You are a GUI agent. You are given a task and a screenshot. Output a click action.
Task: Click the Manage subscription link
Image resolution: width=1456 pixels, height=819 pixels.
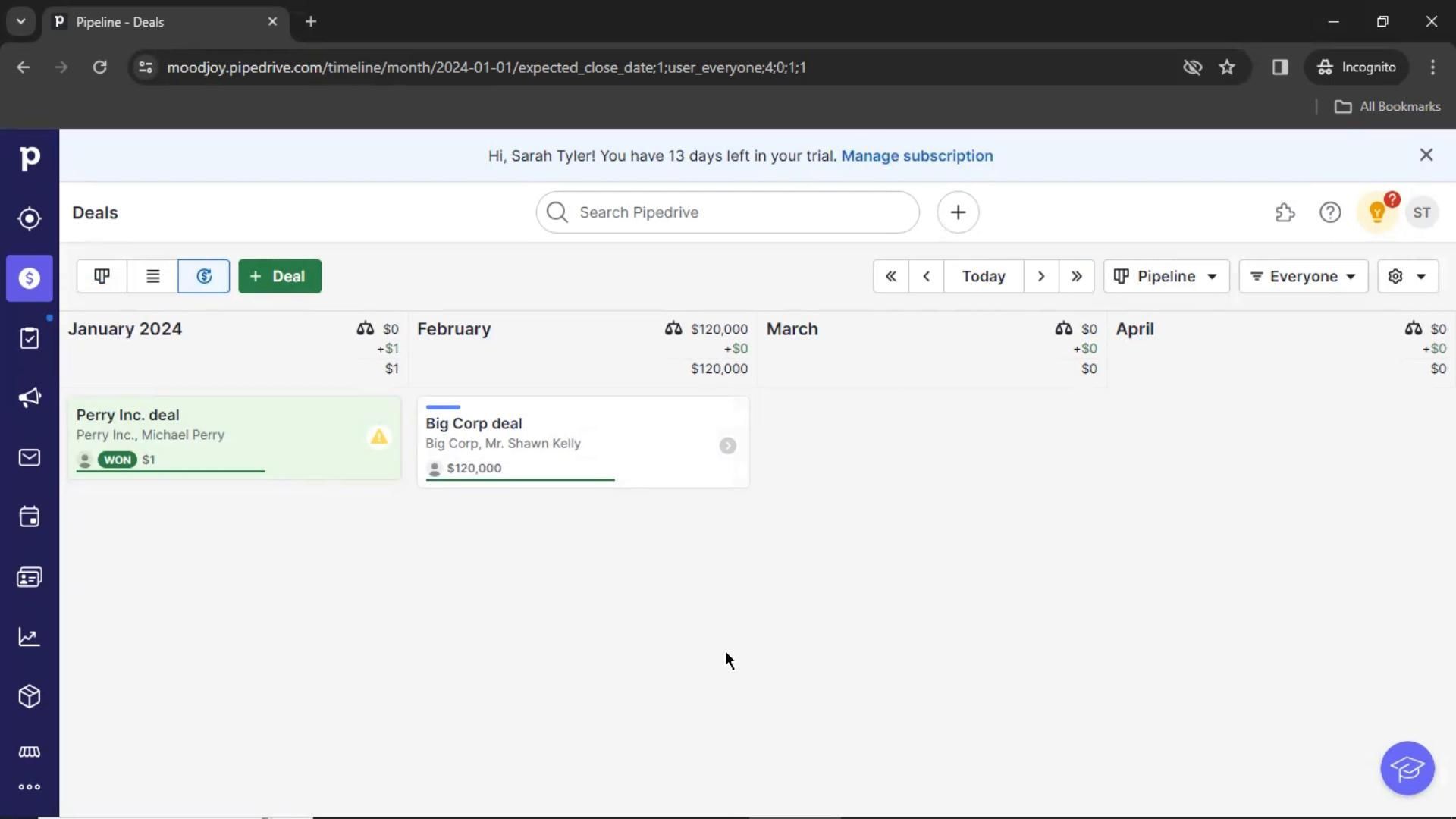(916, 155)
